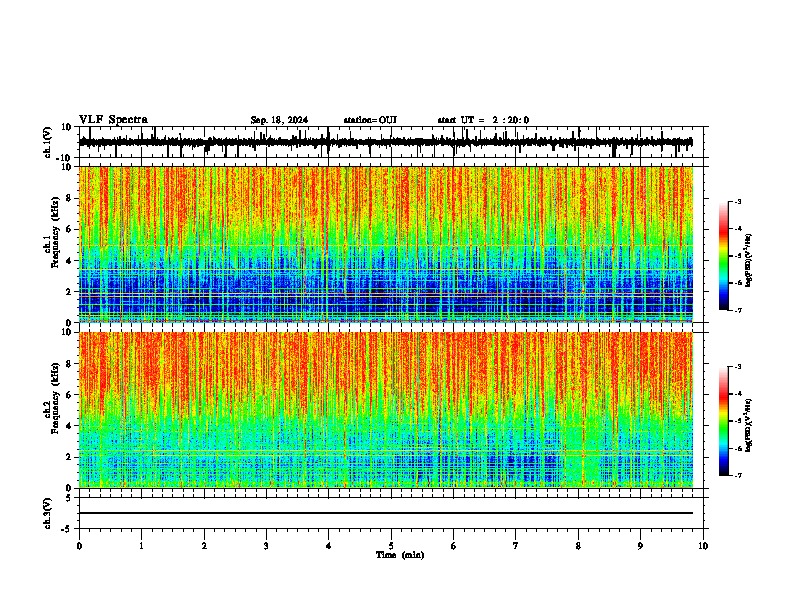Click time axis tick label 4
Image resolution: width=792 pixels, height=612 pixels.
tap(329, 546)
